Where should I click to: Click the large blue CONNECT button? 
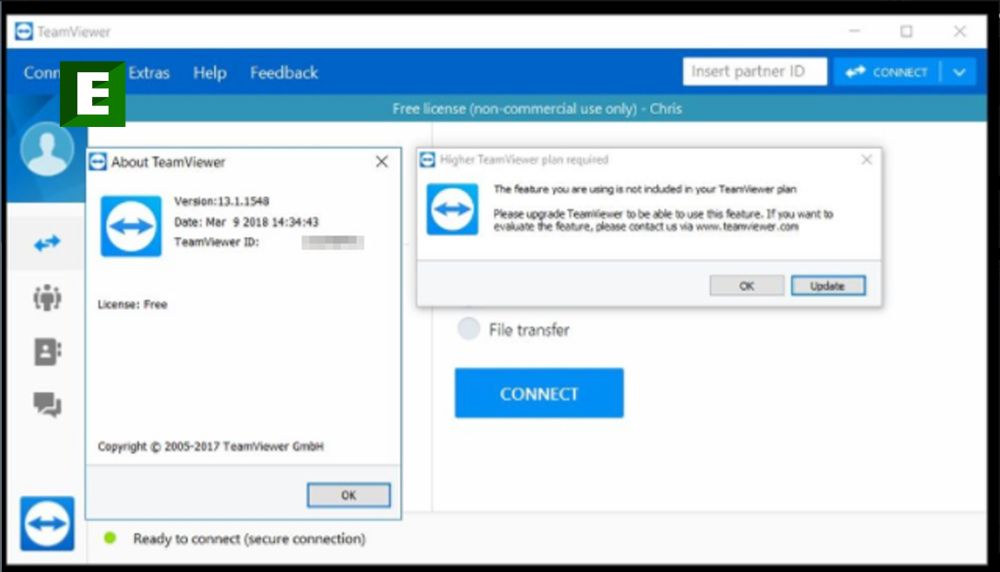point(539,393)
